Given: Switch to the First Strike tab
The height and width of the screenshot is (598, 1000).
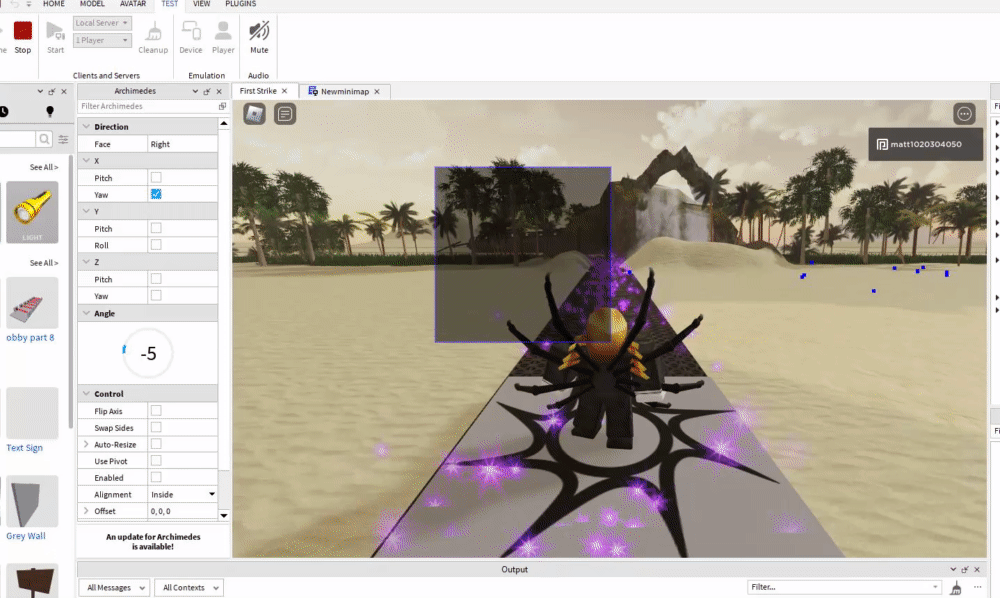Looking at the screenshot, I should pyautogui.click(x=258, y=91).
